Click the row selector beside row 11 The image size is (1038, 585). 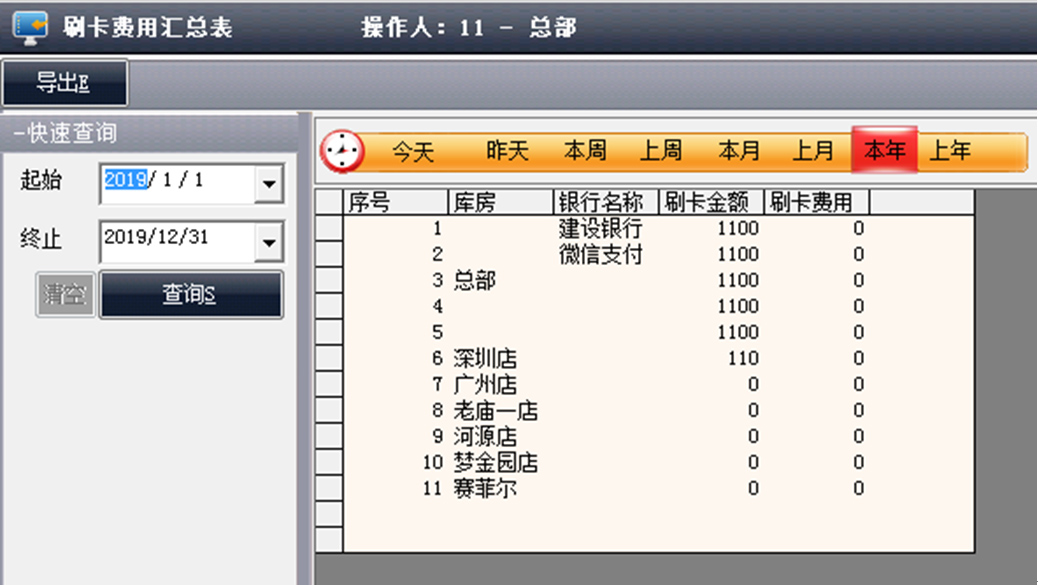329,488
